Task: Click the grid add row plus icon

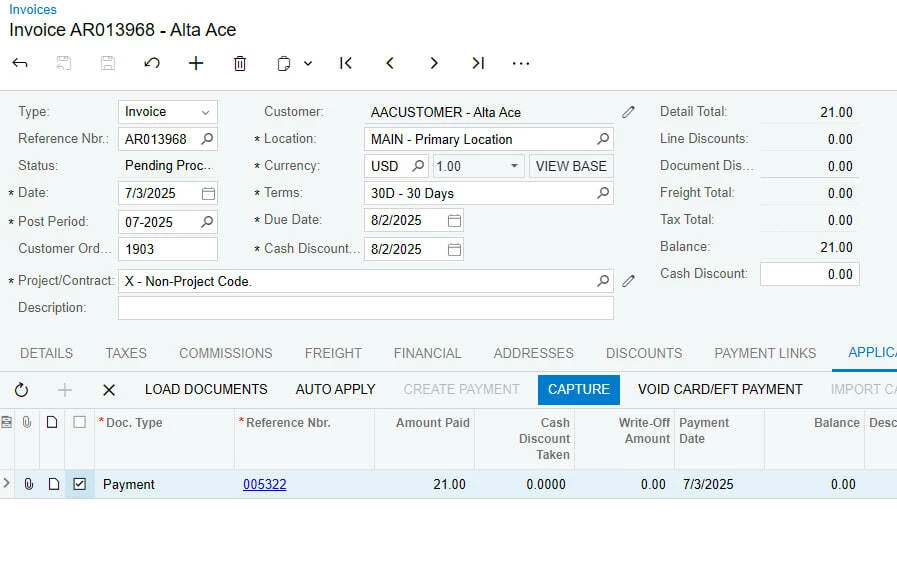Action: coord(65,390)
